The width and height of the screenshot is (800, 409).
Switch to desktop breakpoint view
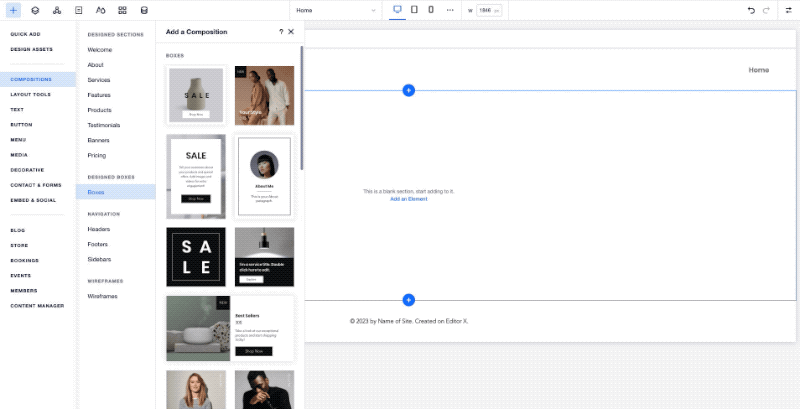coord(397,10)
